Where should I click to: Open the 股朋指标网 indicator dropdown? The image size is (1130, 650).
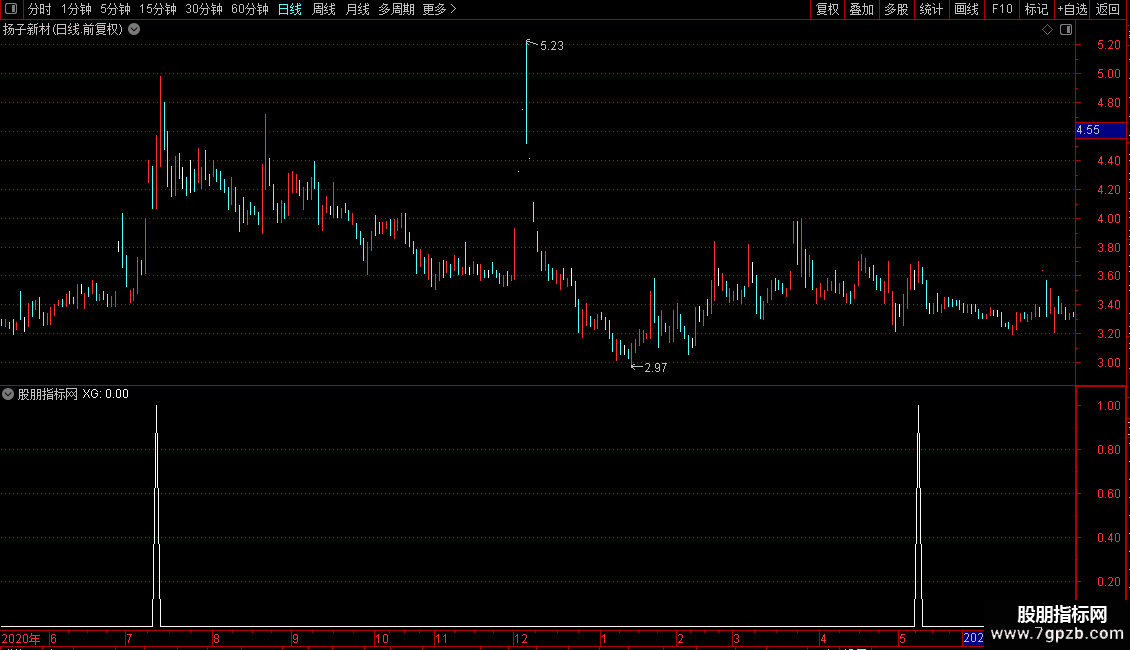8,394
